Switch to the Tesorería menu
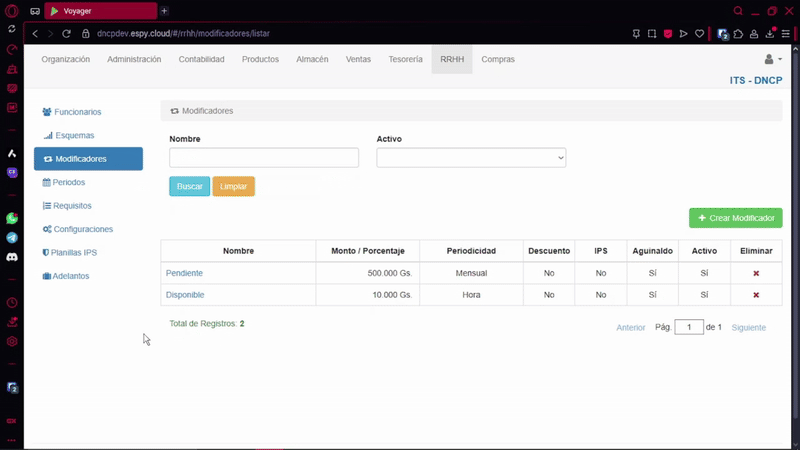Viewport: 800px width, 450px height. [405, 60]
